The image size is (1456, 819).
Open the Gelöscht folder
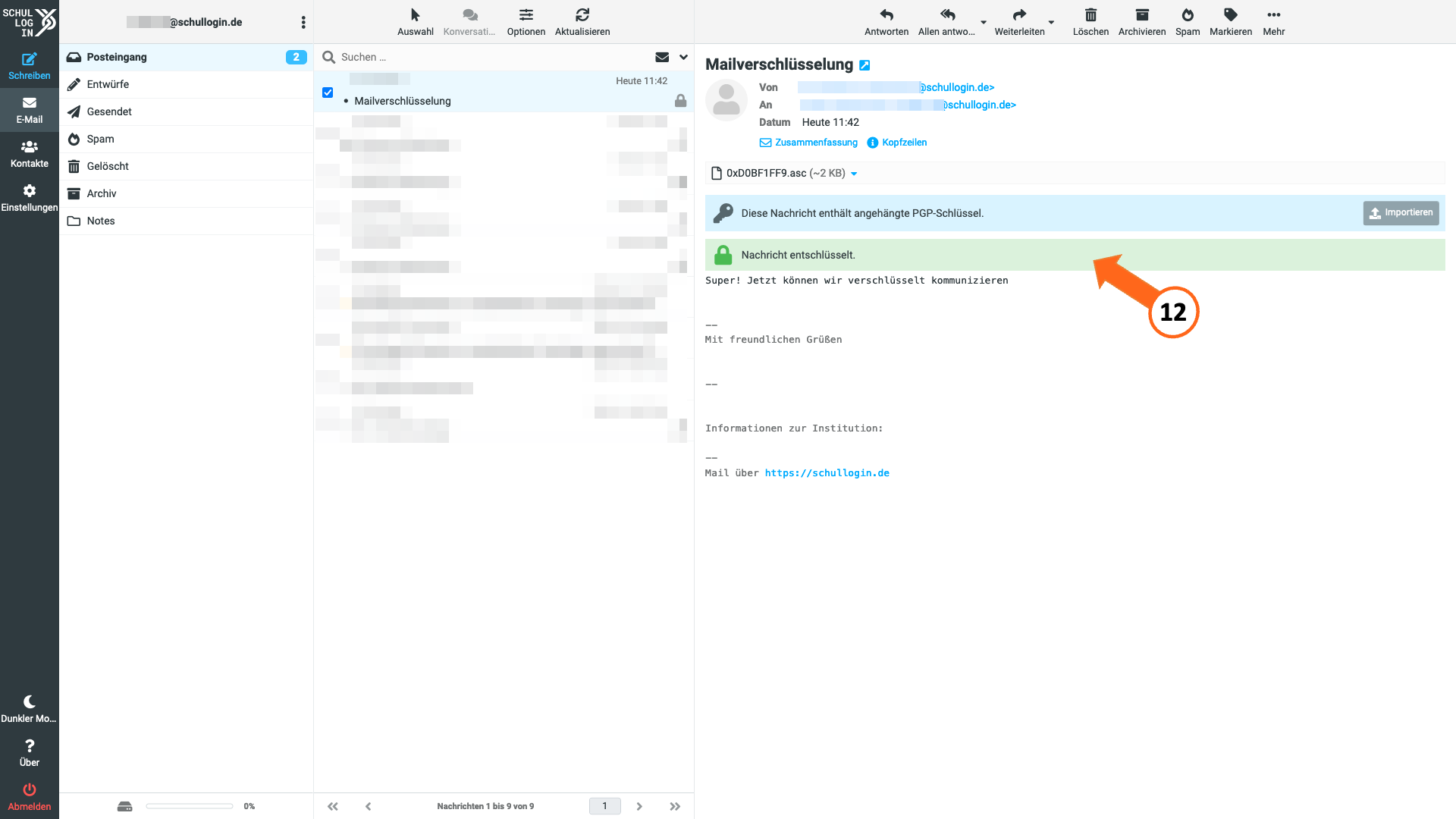[187, 166]
